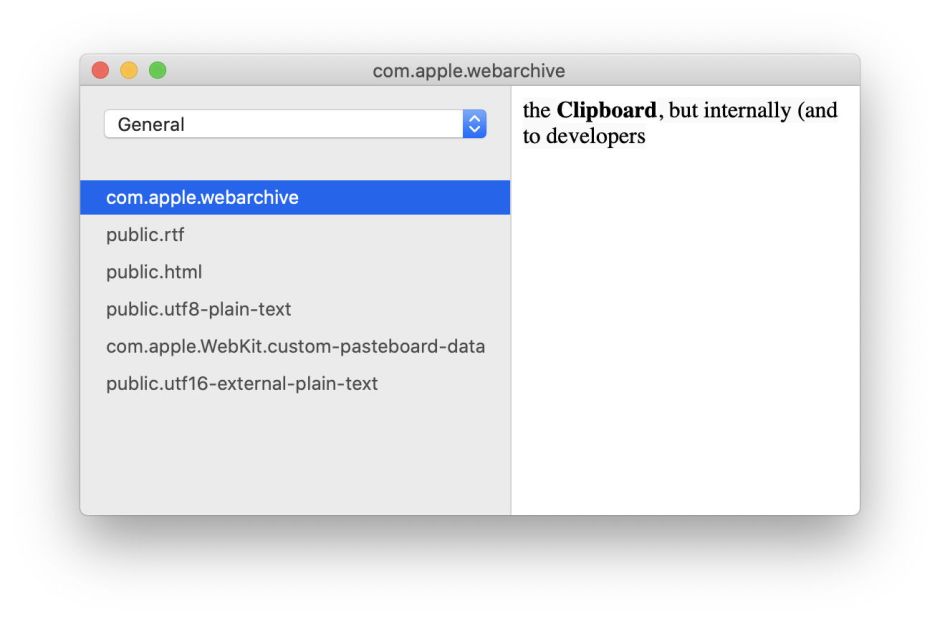Close the com.apple.webarchive window
This screenshot has width=940, height=621.
pos(100,70)
